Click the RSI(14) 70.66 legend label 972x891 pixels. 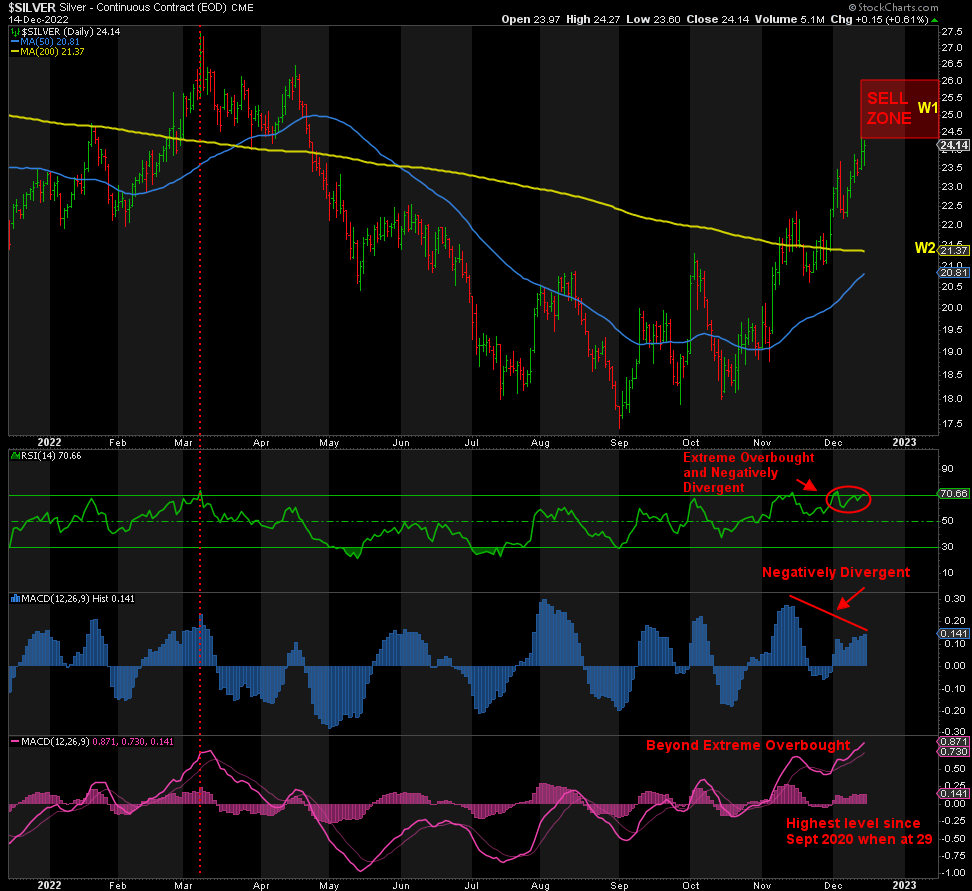[x=51, y=456]
